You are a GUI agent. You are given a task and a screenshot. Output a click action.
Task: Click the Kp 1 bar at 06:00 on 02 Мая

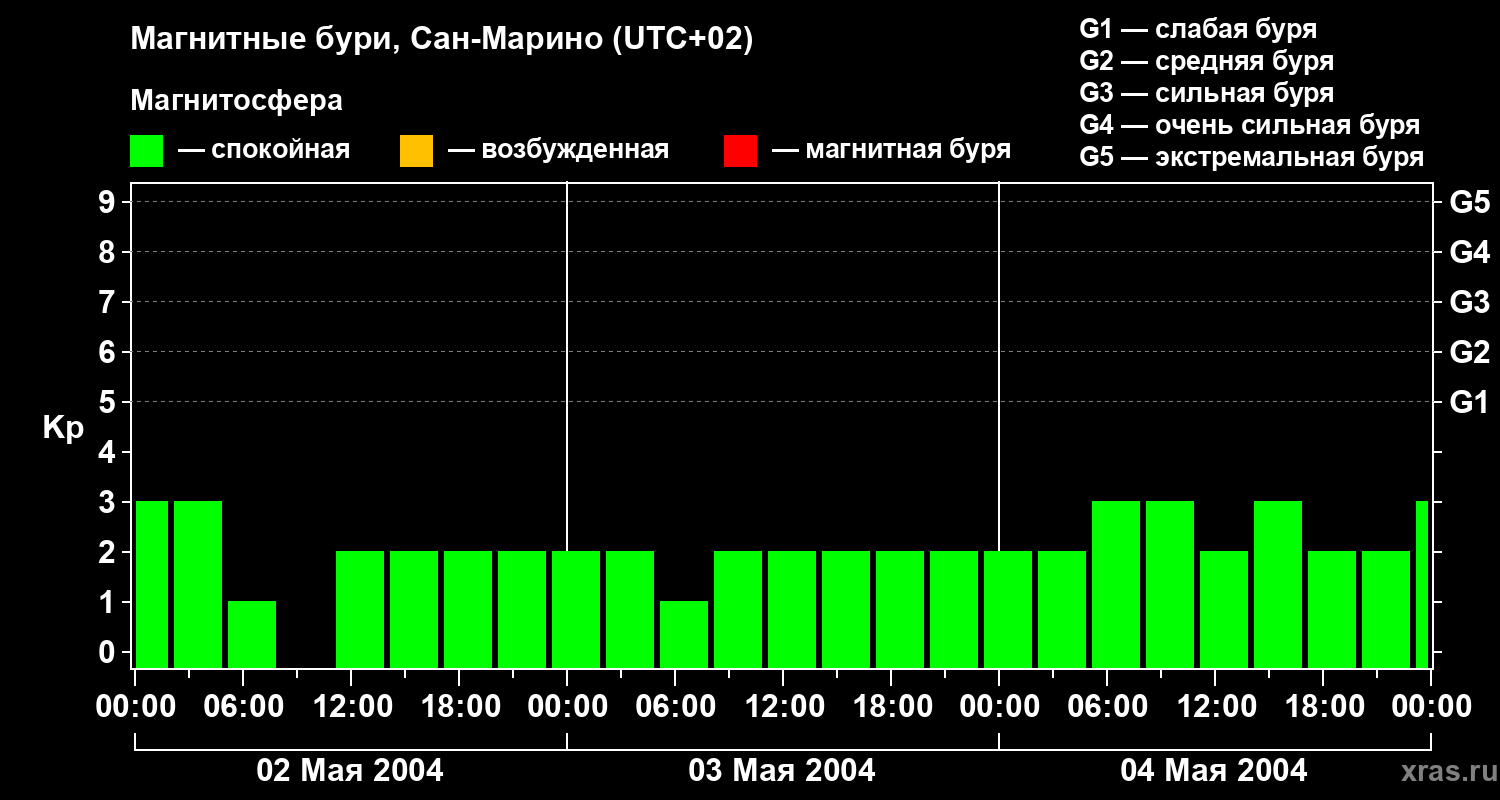(252, 634)
